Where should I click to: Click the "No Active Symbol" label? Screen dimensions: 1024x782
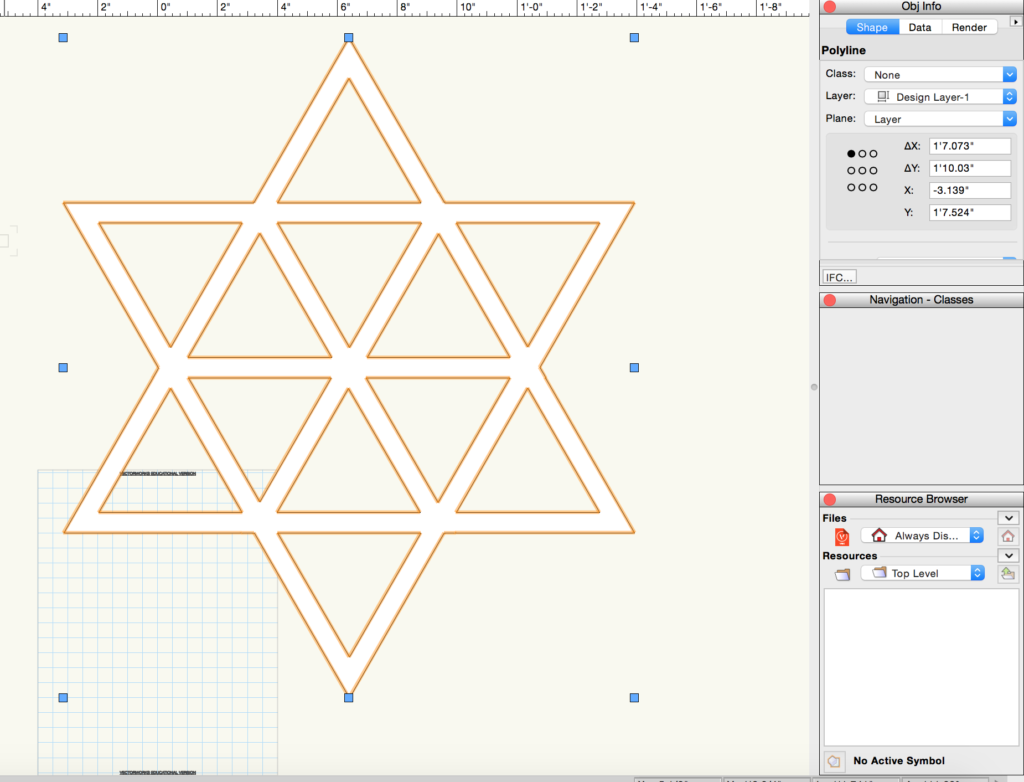click(x=899, y=761)
